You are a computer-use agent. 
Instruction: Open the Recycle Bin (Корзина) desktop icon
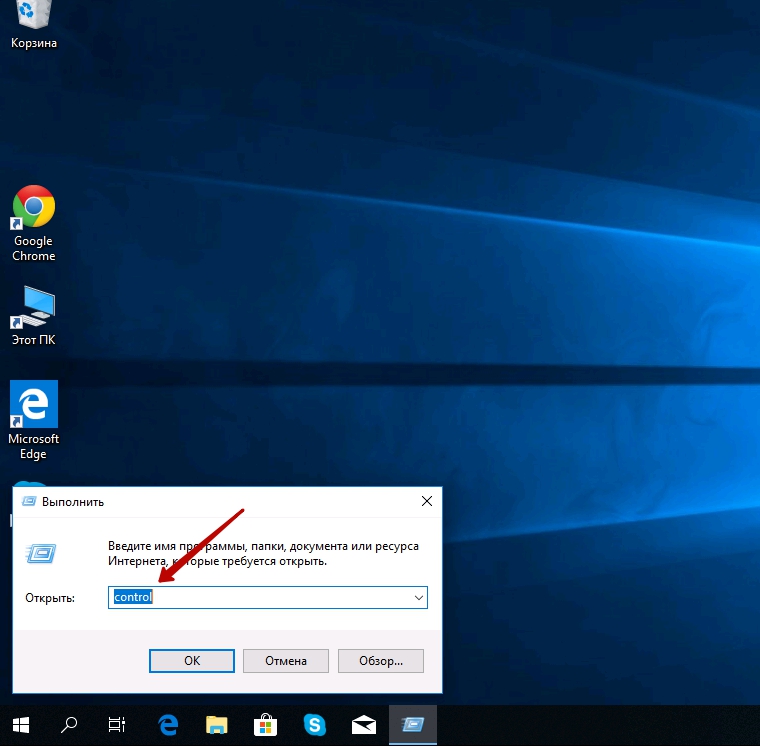[x=33, y=24]
